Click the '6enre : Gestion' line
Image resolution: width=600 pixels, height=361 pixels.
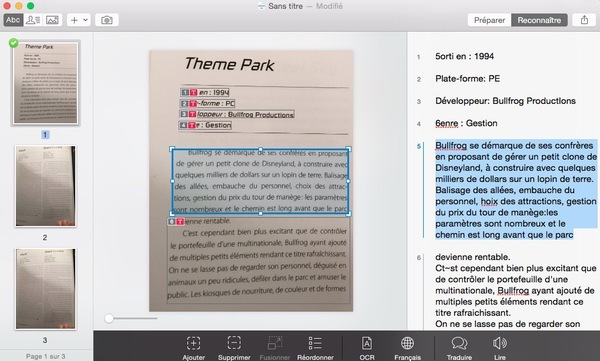click(466, 123)
